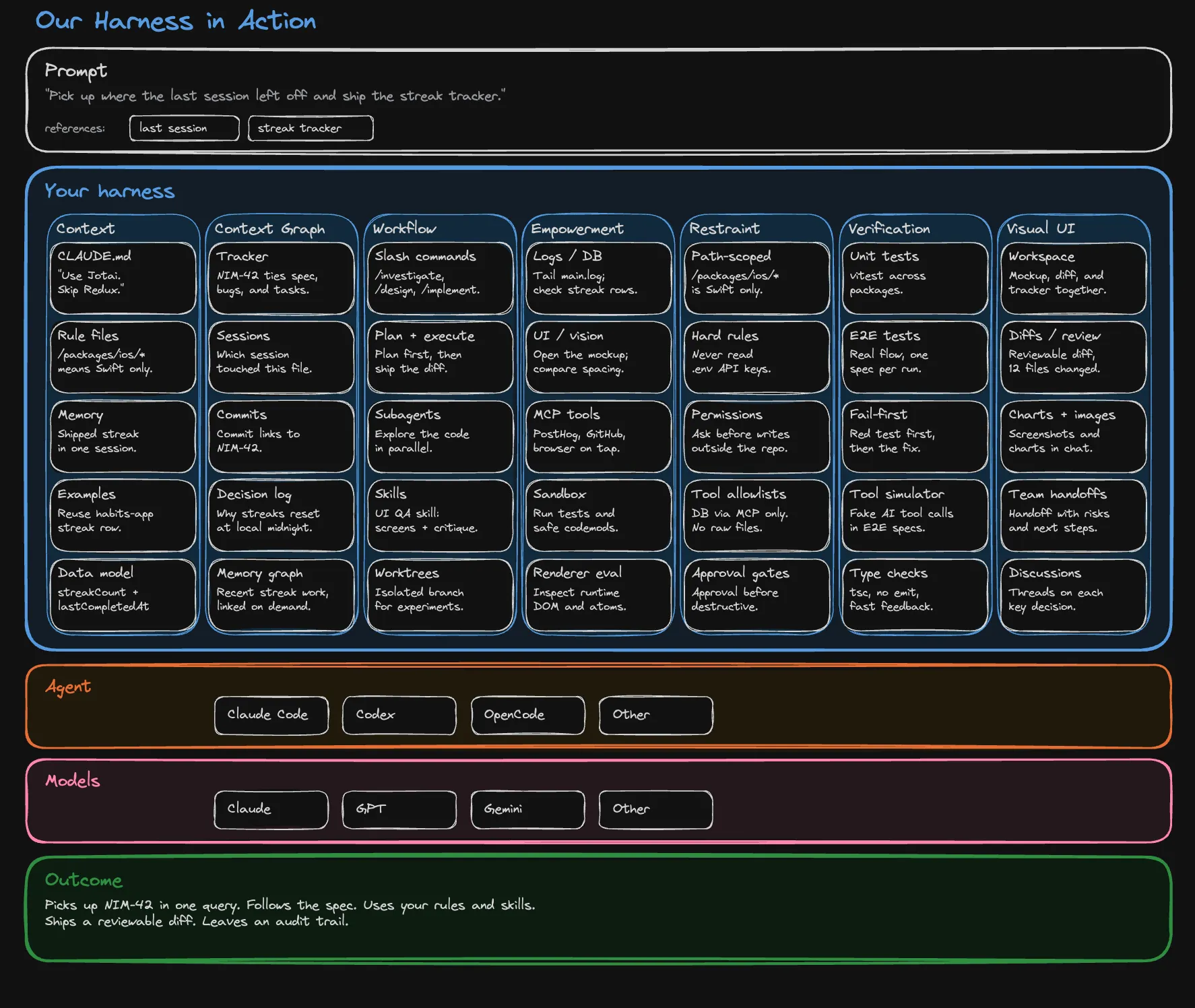Open the Team handoffs card
Screen dimensions: 1195x1008
click(1074, 515)
